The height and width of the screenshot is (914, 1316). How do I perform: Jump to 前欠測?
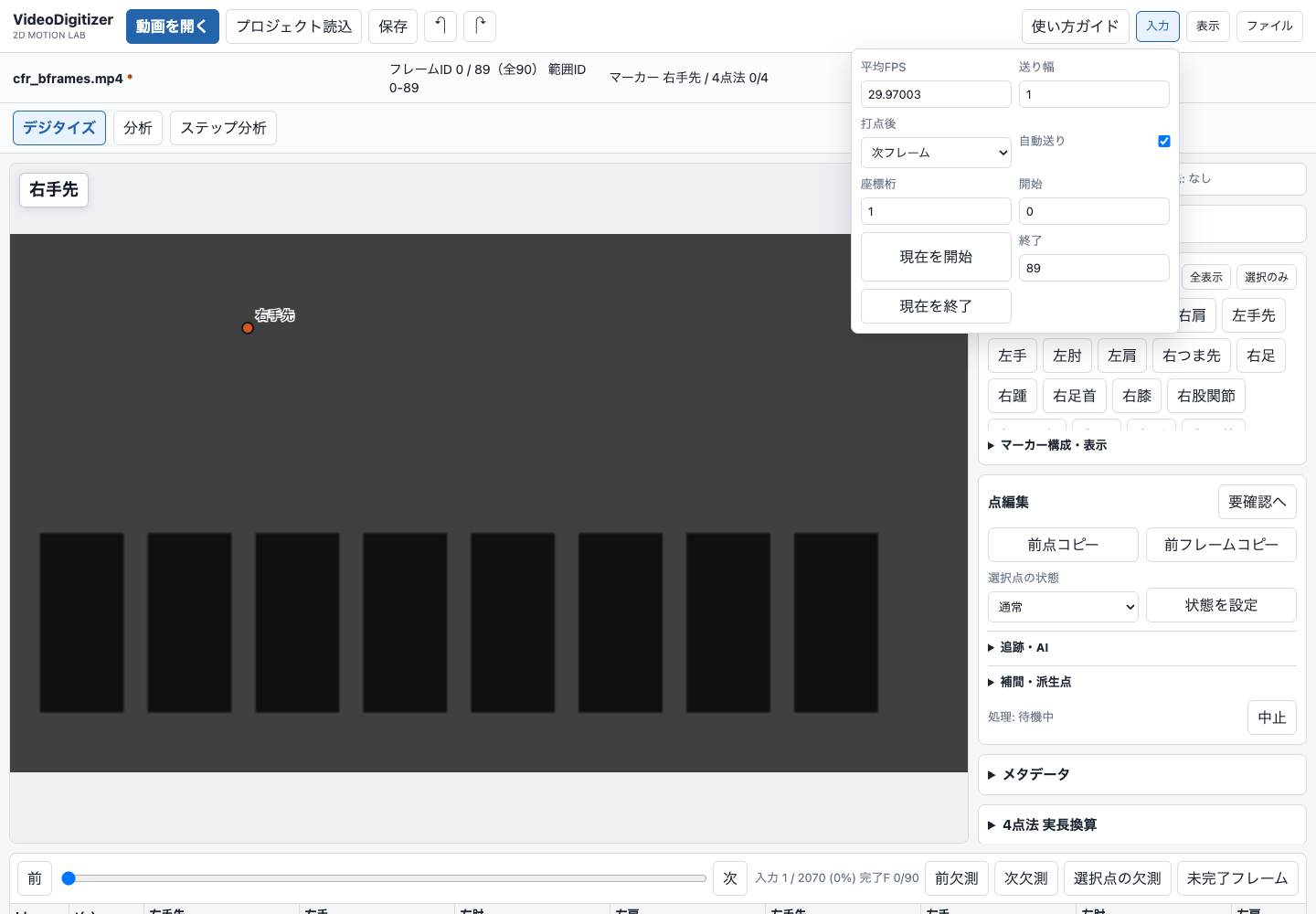point(957,878)
